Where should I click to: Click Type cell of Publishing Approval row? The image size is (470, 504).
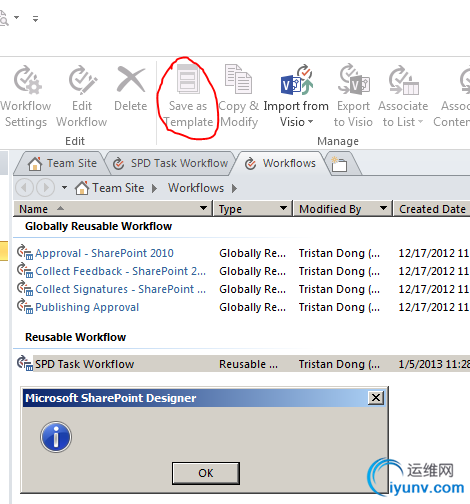tap(252, 307)
